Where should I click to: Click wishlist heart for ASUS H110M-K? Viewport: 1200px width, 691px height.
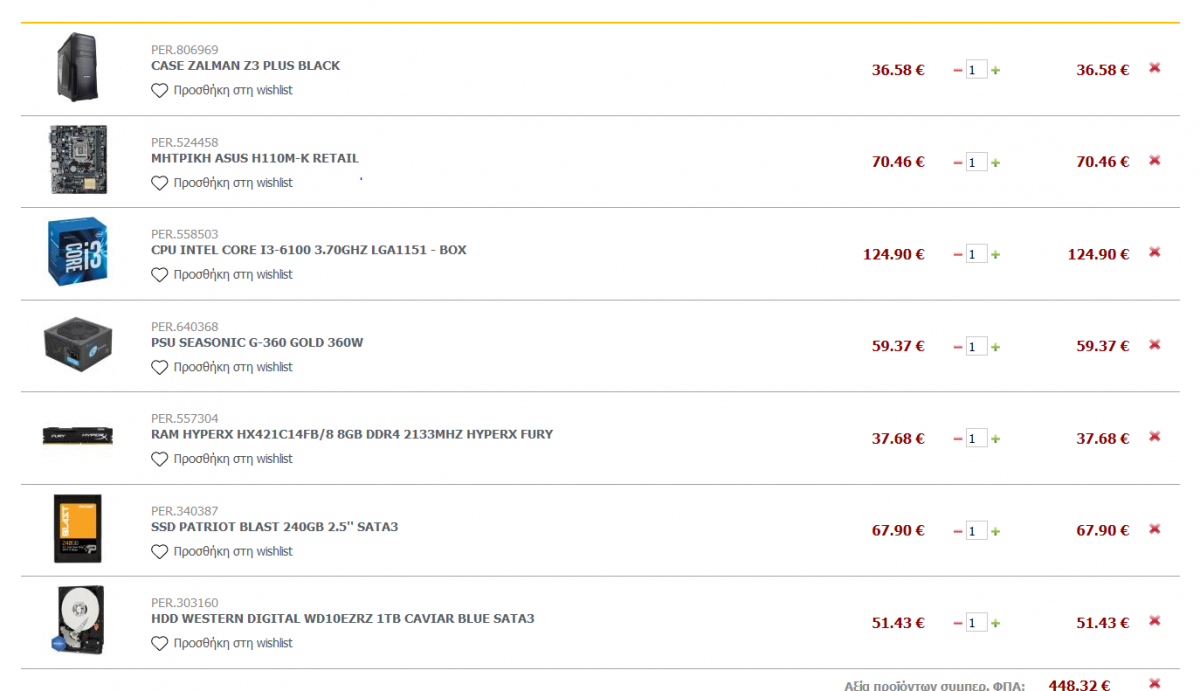(x=159, y=183)
